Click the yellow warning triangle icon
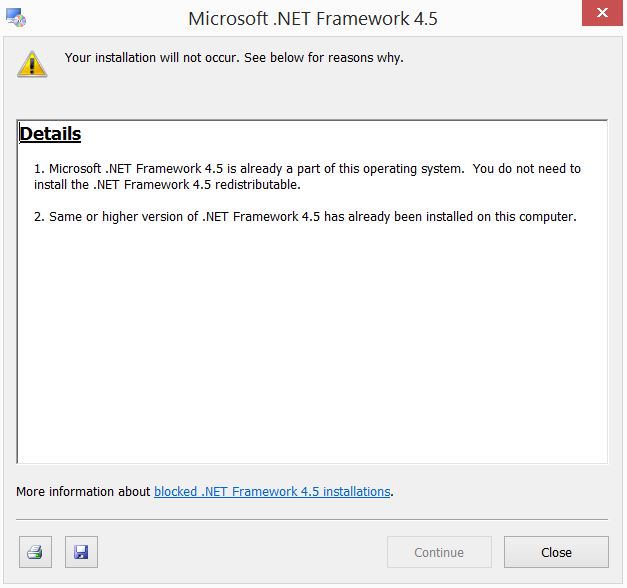 click(x=32, y=64)
